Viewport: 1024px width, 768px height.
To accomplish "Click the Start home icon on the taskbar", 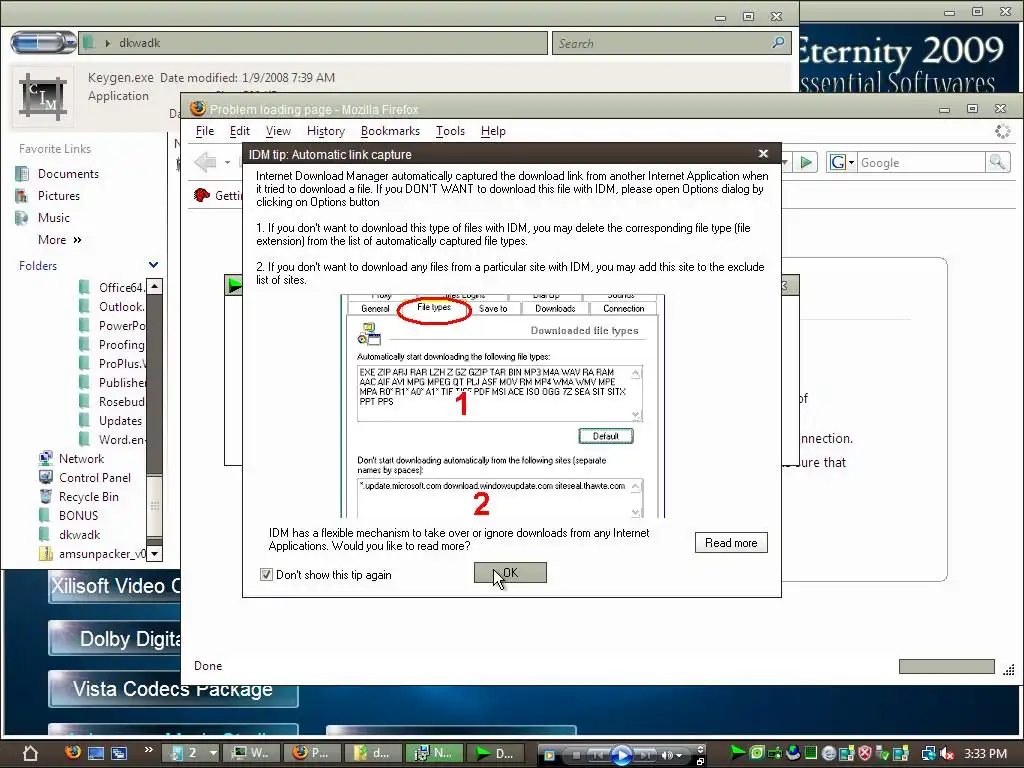I will 30,753.
